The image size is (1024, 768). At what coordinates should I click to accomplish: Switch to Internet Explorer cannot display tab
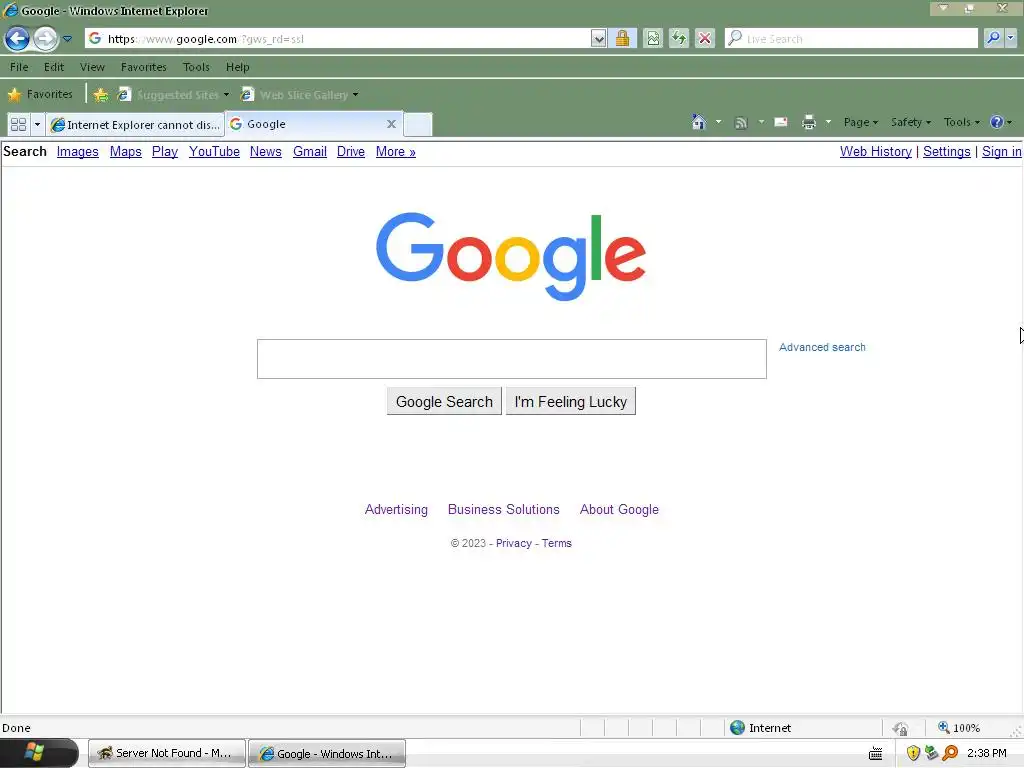[x=135, y=124]
